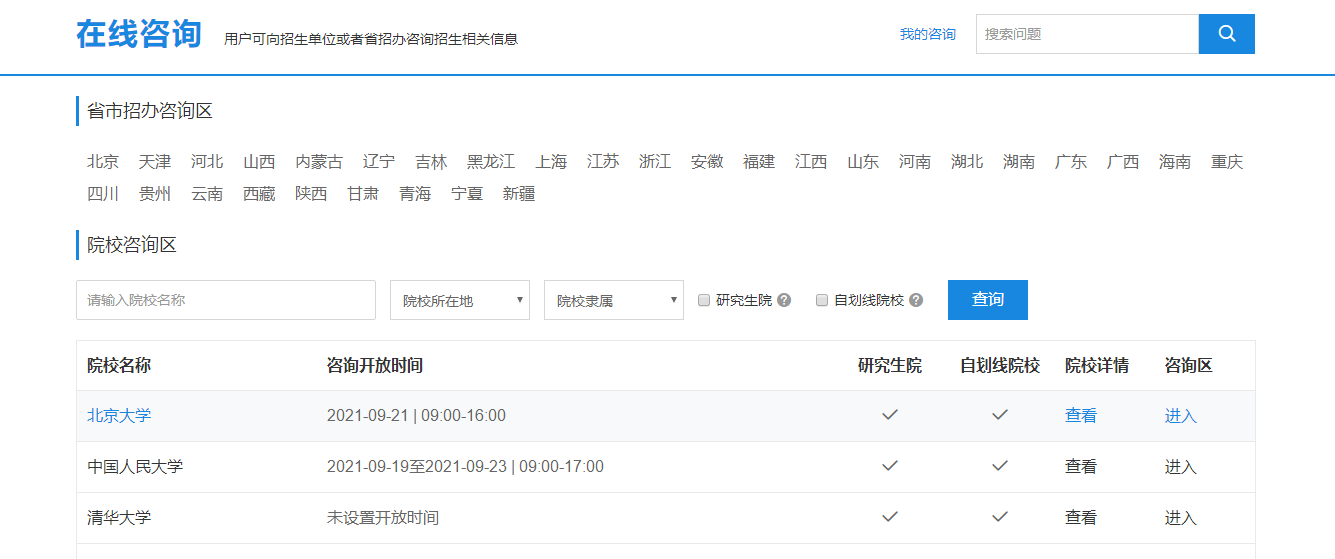Select 上海 province link

(x=551, y=162)
